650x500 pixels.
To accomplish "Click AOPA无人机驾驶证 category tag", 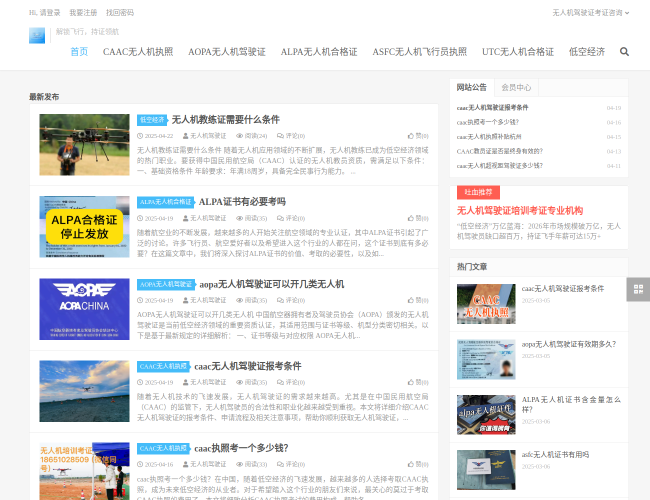I will coord(166,284).
